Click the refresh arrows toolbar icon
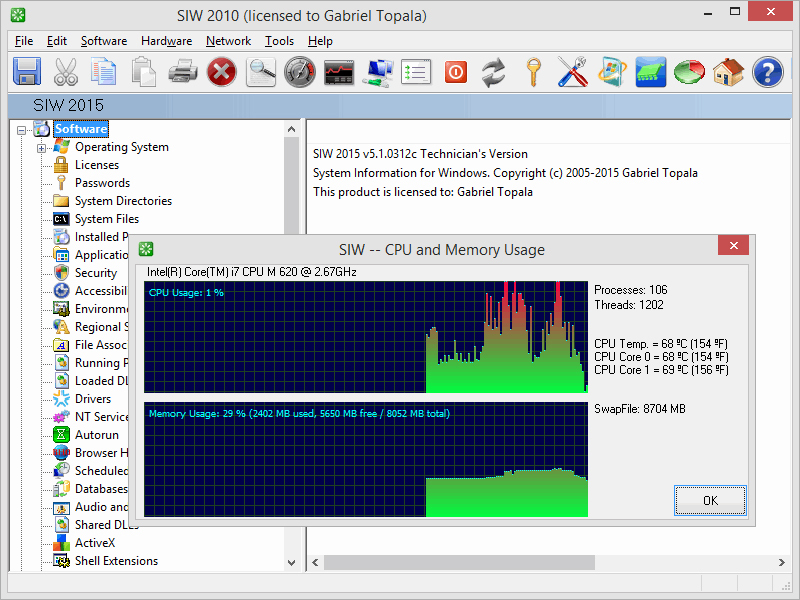The width and height of the screenshot is (800, 600). [494, 72]
